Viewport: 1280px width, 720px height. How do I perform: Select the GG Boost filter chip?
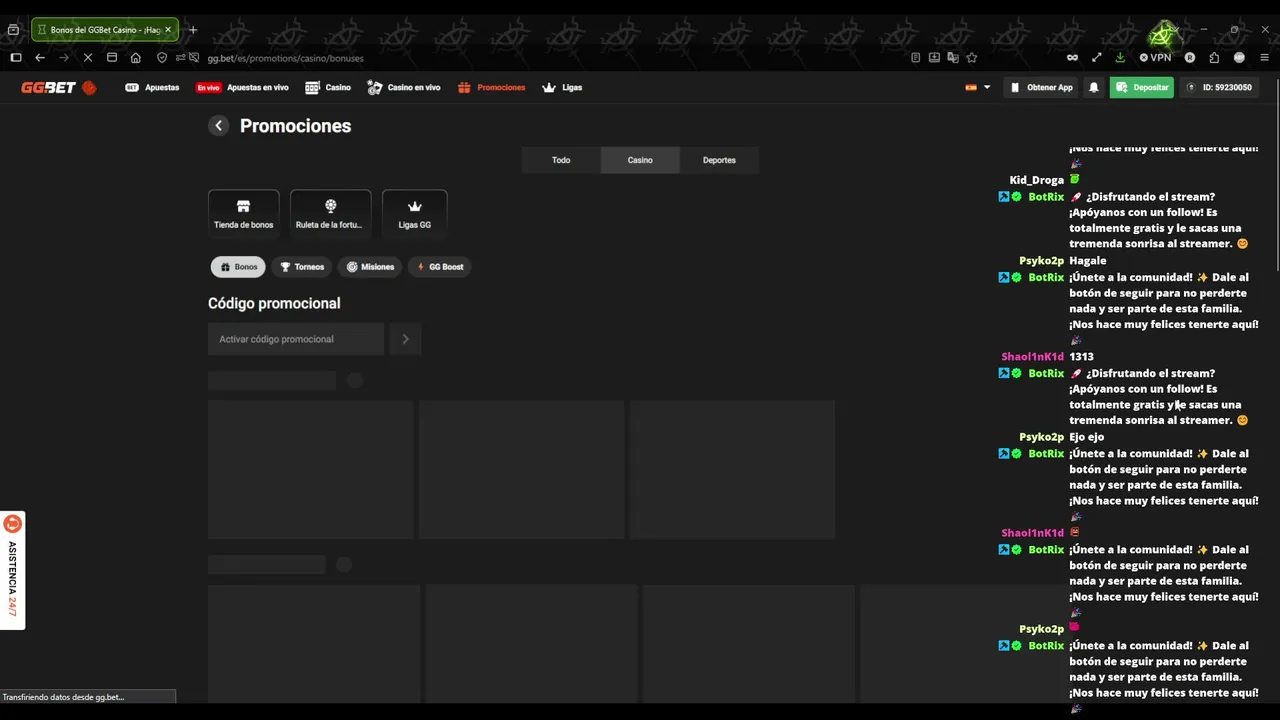coord(440,267)
